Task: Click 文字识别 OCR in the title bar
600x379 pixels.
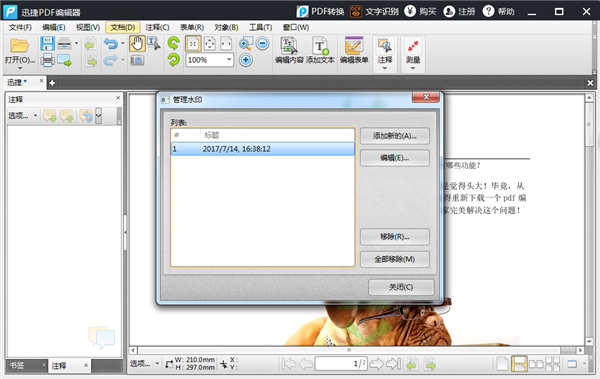Action: (x=374, y=11)
